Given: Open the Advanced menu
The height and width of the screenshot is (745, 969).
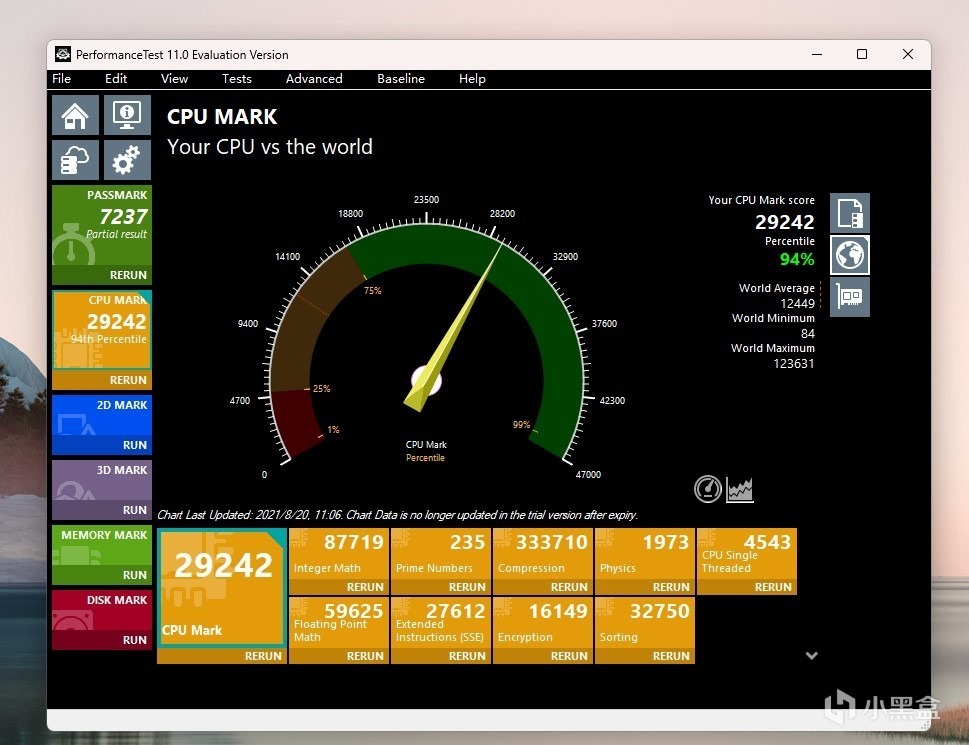Looking at the screenshot, I should point(314,78).
